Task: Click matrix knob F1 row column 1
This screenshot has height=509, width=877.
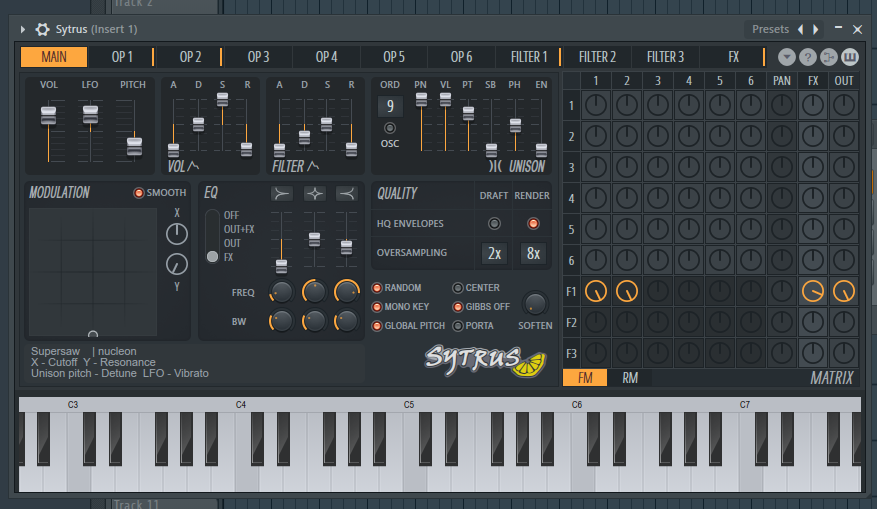Action: pyautogui.click(x=596, y=291)
